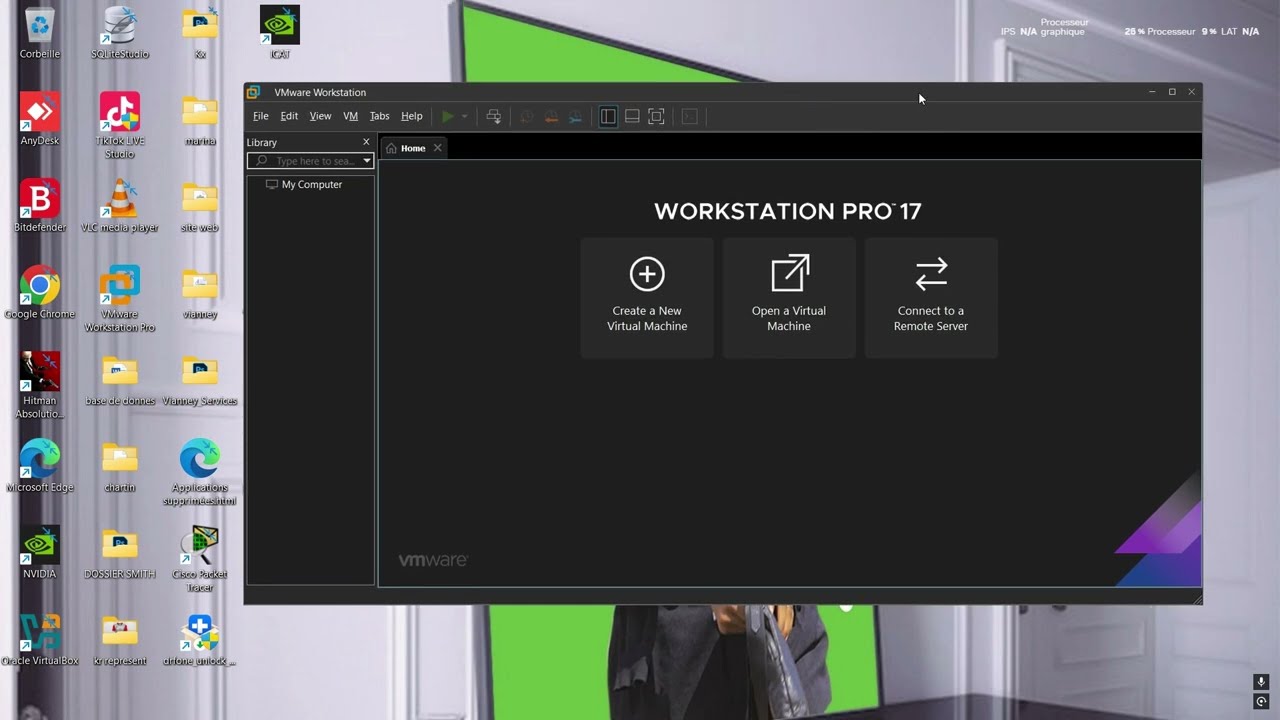The height and width of the screenshot is (720, 1280).
Task: Select Microsoft Edge desktop icon
Action: pos(40,466)
